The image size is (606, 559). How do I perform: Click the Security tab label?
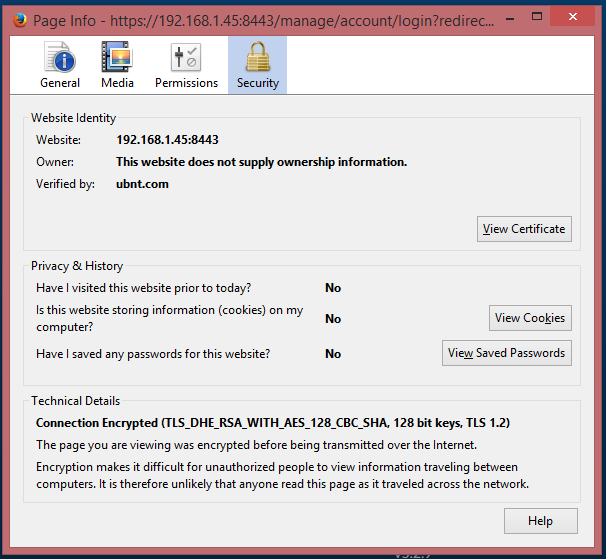(x=257, y=83)
